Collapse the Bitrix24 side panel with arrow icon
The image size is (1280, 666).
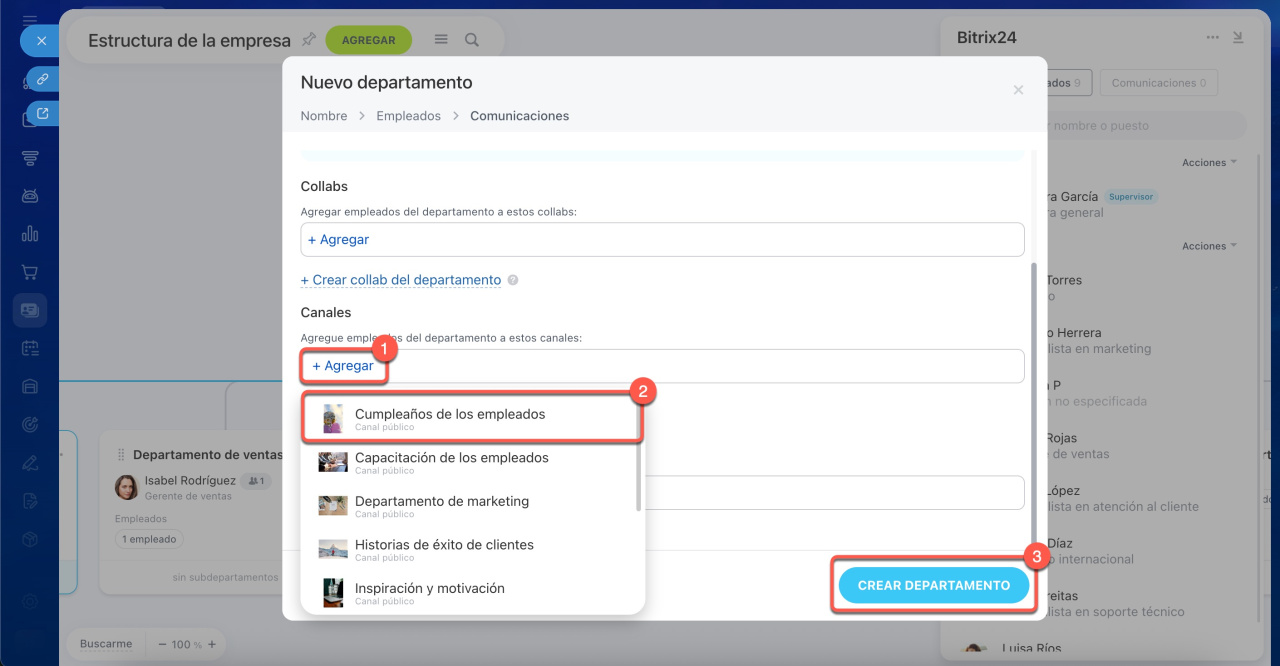click(1238, 38)
